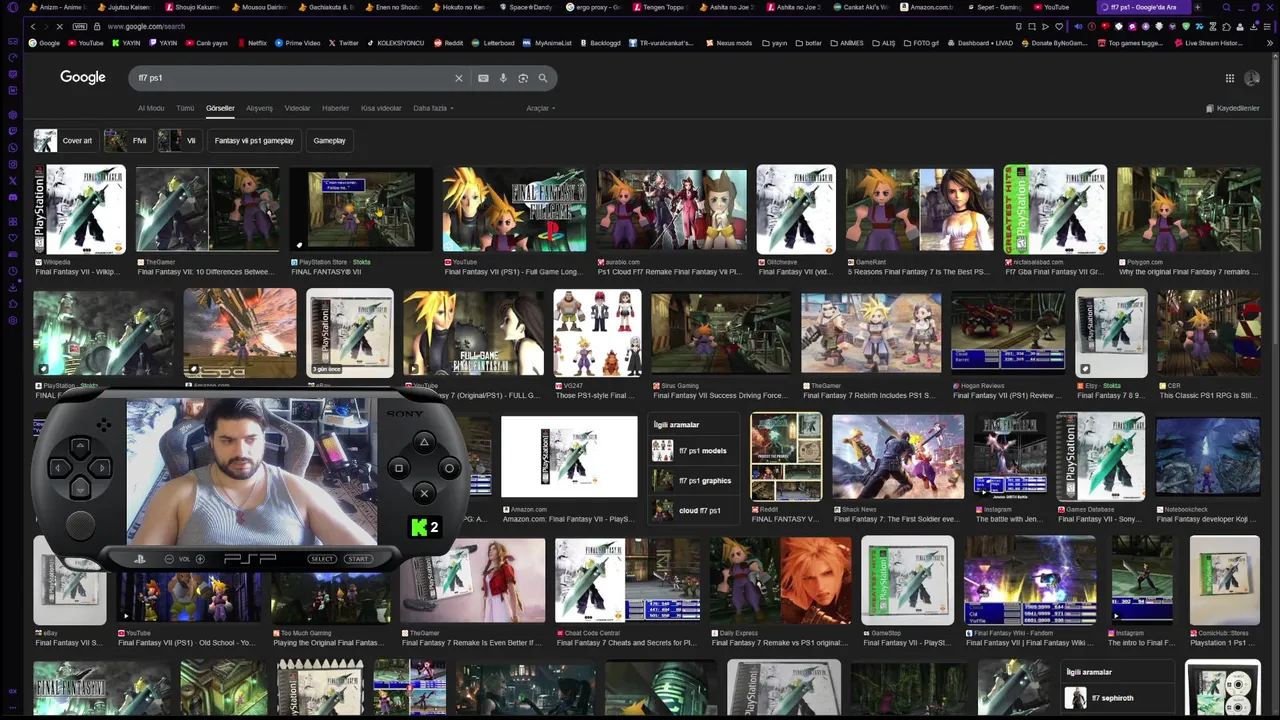The height and width of the screenshot is (720, 1280).
Task: Click the heart bookmark icon in address bar
Action: [x=1059, y=26]
